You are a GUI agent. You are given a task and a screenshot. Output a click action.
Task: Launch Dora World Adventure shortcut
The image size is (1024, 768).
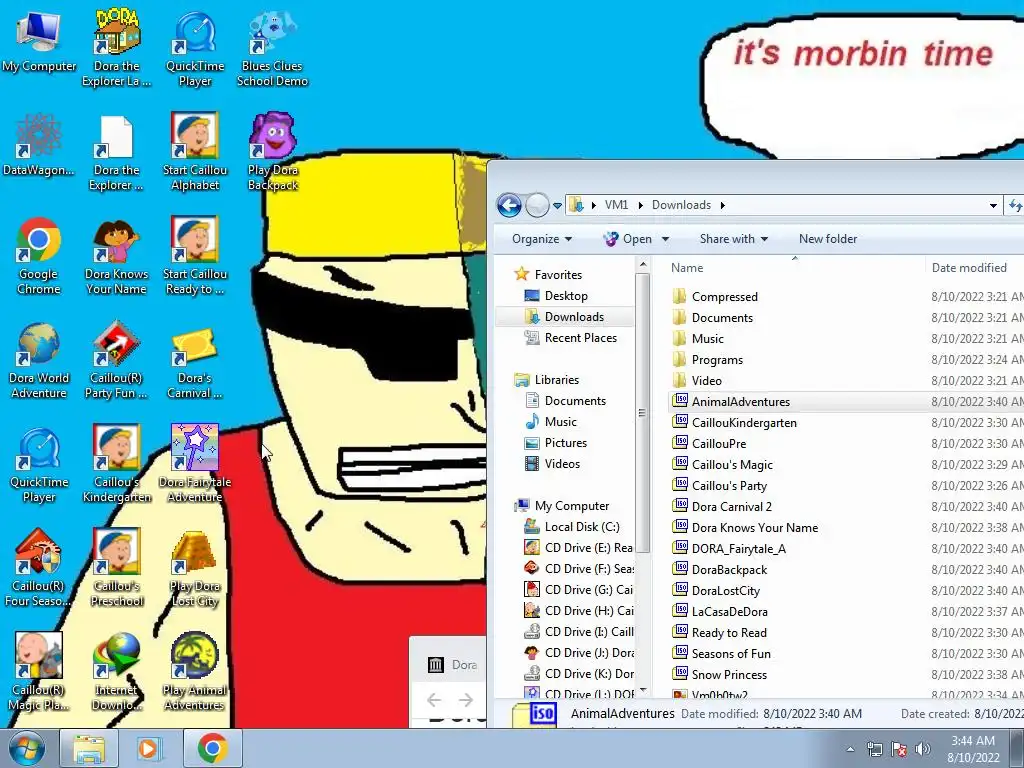pos(39,359)
